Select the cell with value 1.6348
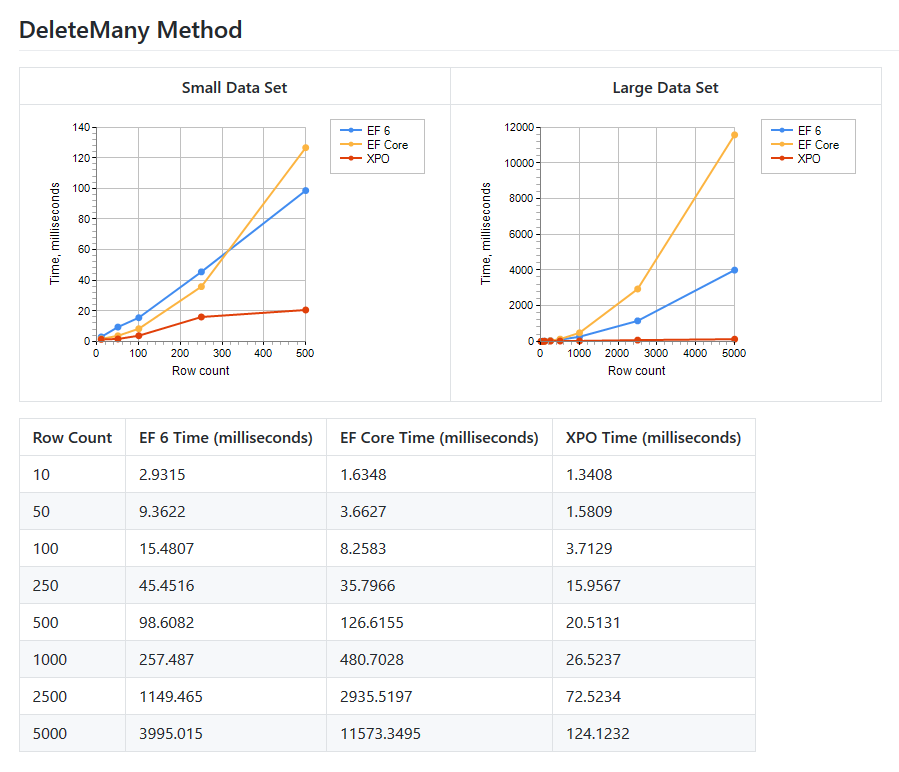This screenshot has height=772, width=899. point(439,474)
